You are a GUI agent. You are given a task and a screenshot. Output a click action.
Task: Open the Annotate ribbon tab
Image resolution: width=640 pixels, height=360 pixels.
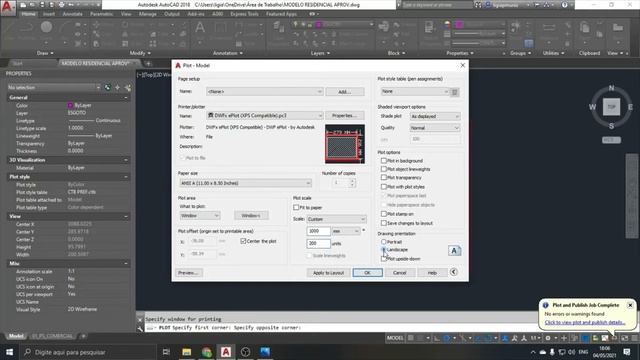pyautogui.click(x=72, y=14)
